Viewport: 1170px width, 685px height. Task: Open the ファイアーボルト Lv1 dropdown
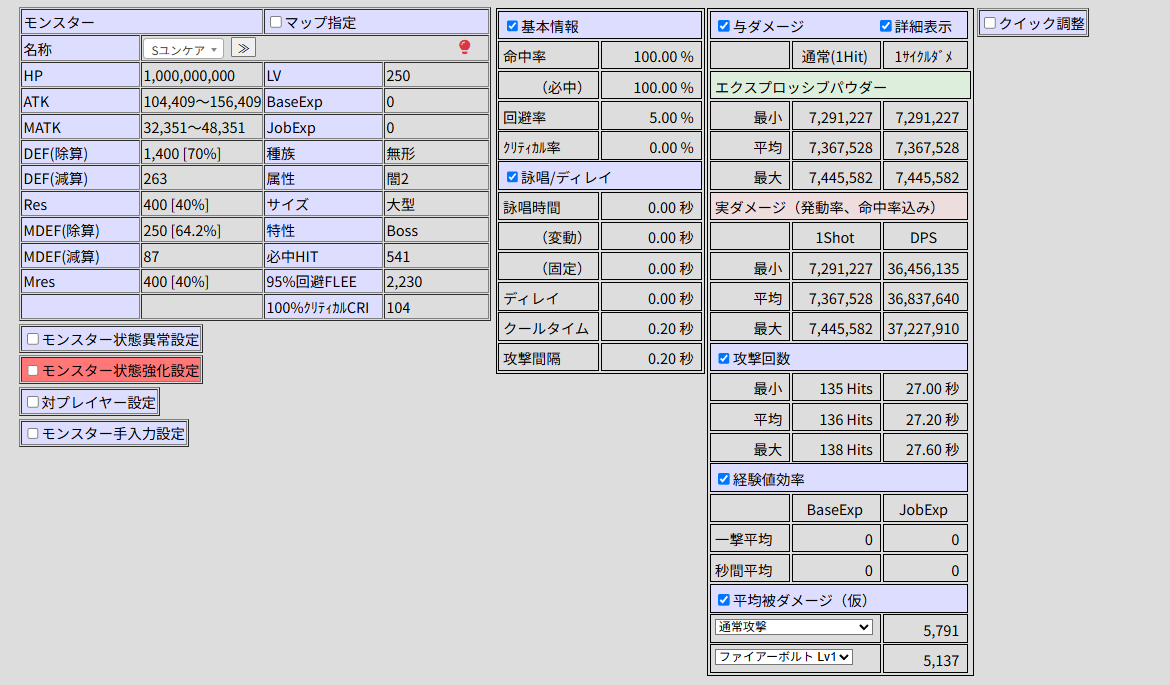coord(783,657)
